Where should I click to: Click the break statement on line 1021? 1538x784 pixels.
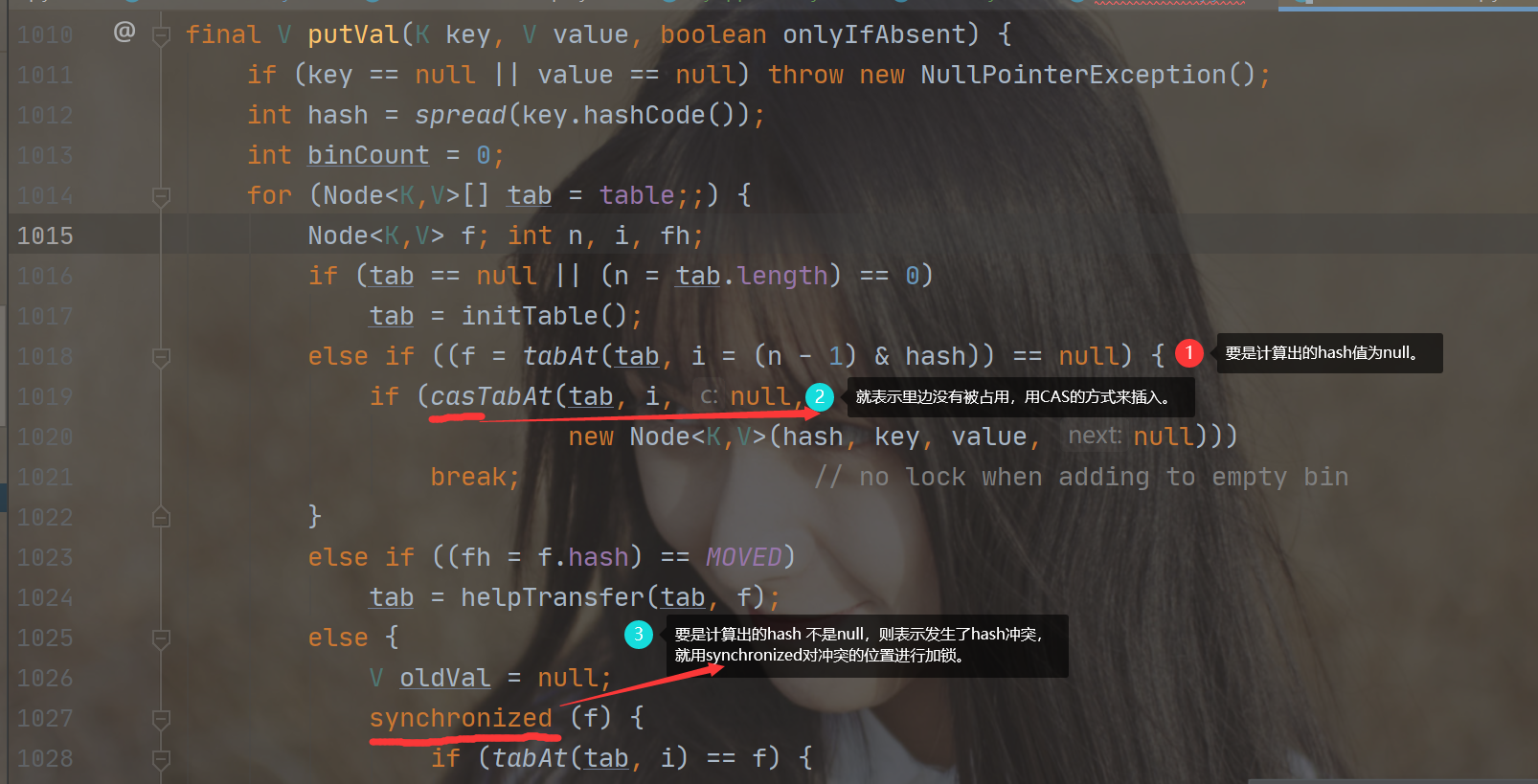click(x=468, y=477)
